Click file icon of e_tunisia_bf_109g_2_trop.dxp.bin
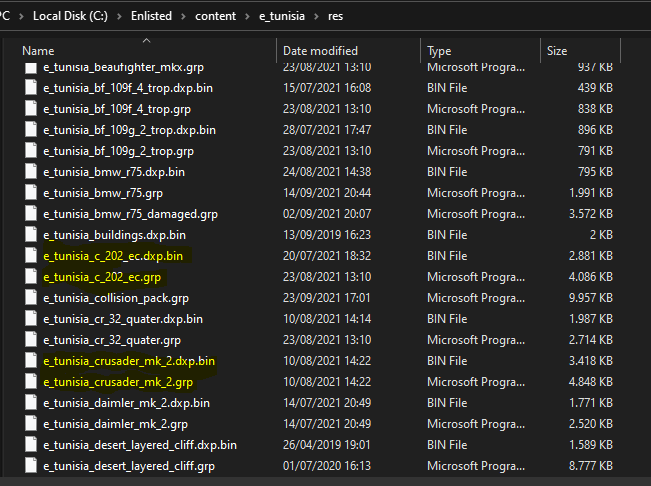The height and width of the screenshot is (486, 651). (x=31, y=130)
